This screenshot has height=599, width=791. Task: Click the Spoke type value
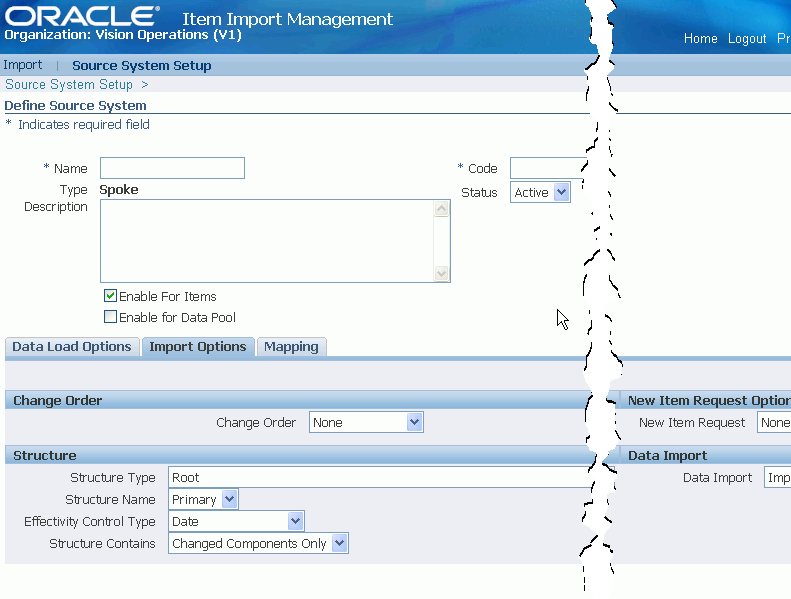click(x=119, y=190)
